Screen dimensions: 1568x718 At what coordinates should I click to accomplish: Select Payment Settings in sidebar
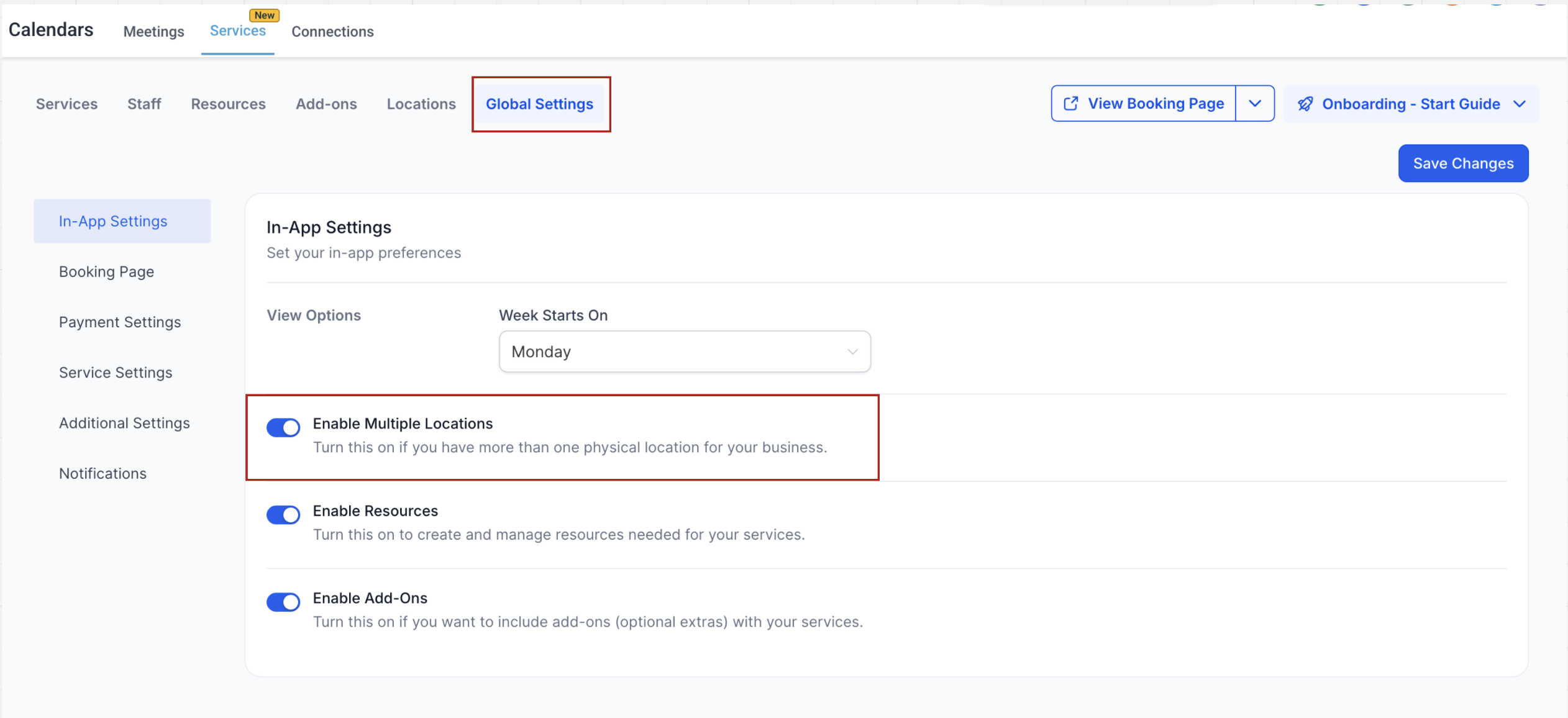(120, 322)
